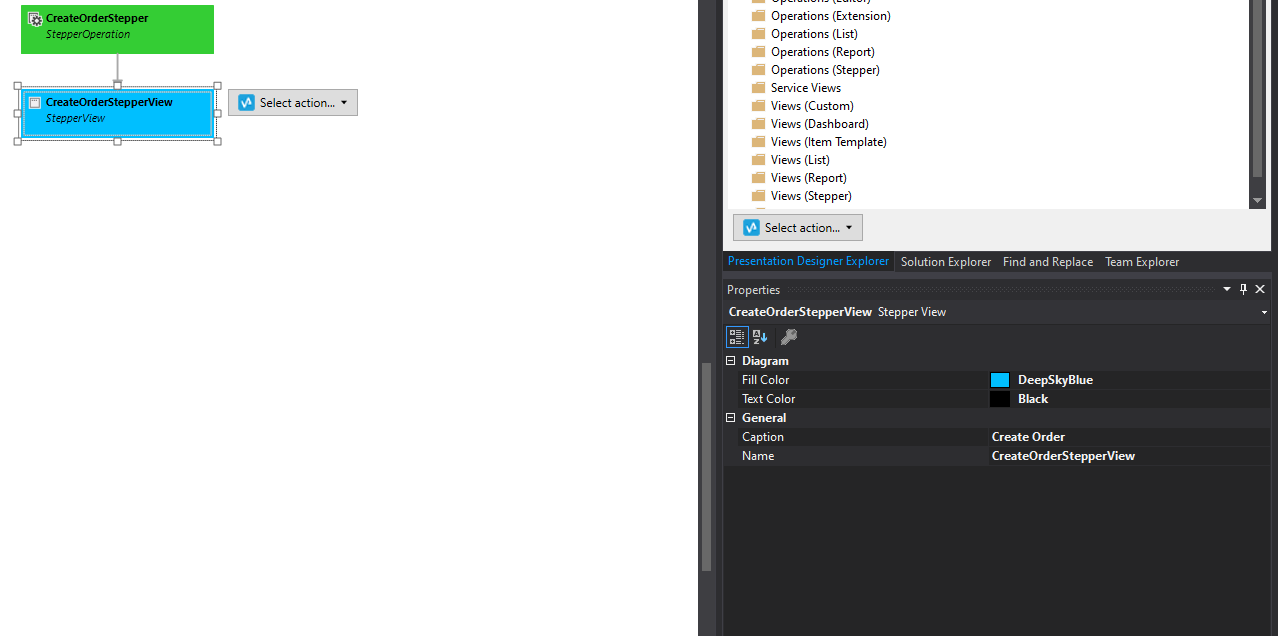Viewport: 1278px width, 636px height.
Task: Open the Select action dropdown below the explorer tree
Action: pos(798,228)
